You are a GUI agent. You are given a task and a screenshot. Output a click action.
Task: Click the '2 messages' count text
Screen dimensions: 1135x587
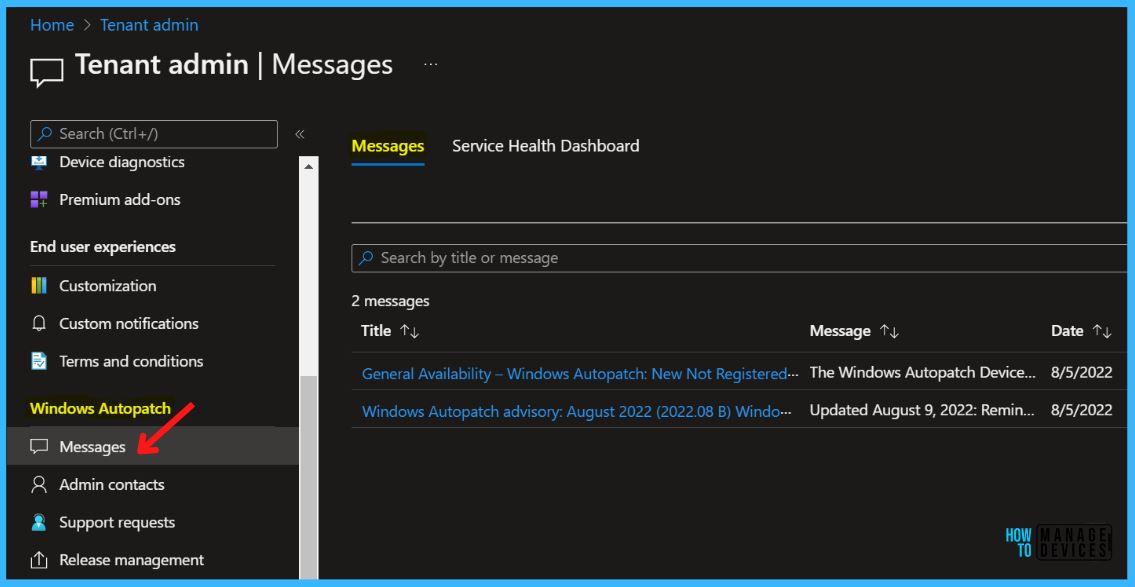(x=390, y=301)
